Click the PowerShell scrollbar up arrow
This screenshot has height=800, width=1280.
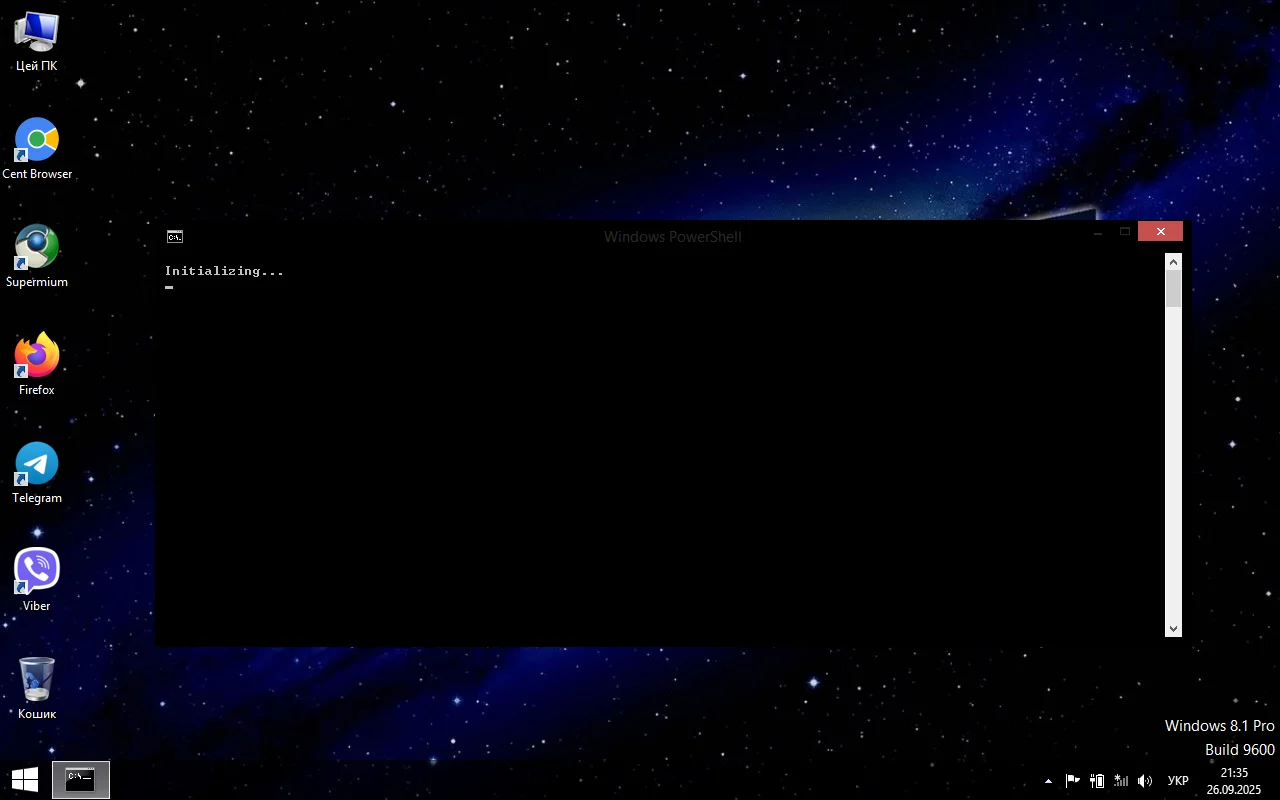click(x=1174, y=261)
